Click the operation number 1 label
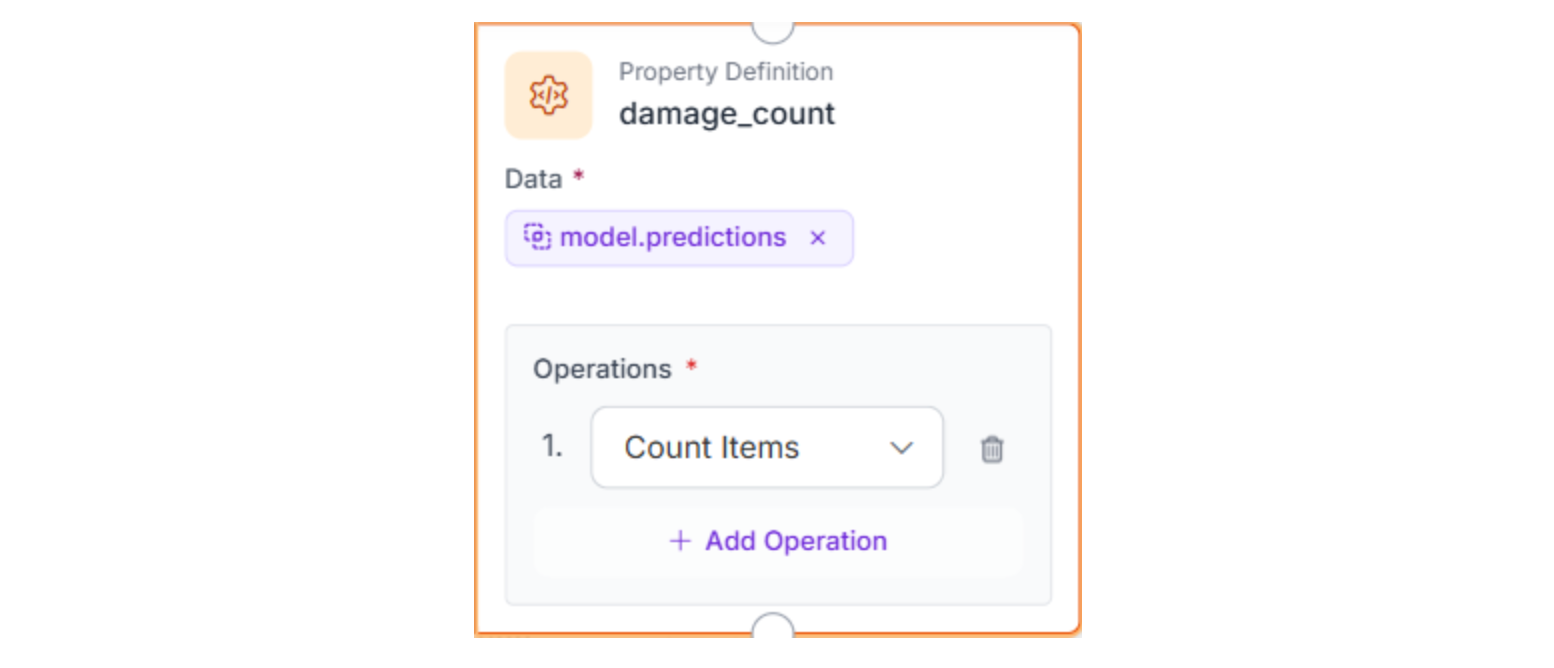Screen dimensions: 1554x668 pos(552,447)
